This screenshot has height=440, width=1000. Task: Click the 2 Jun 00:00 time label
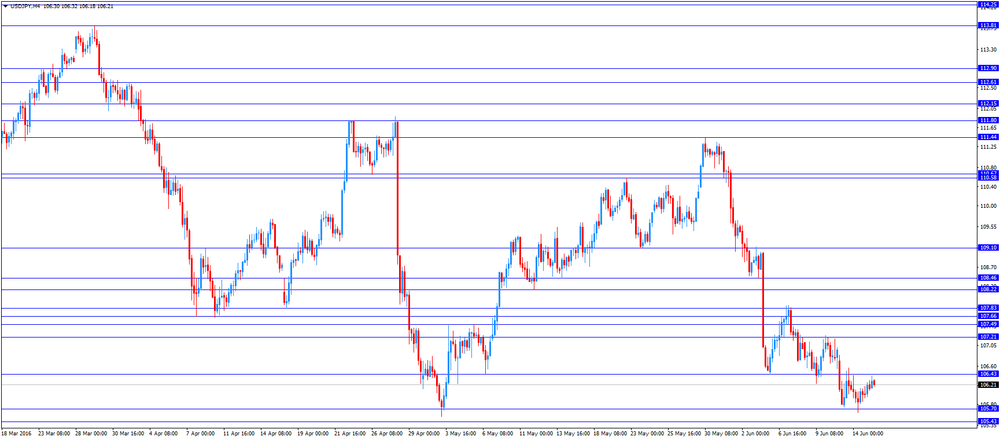pos(757,432)
